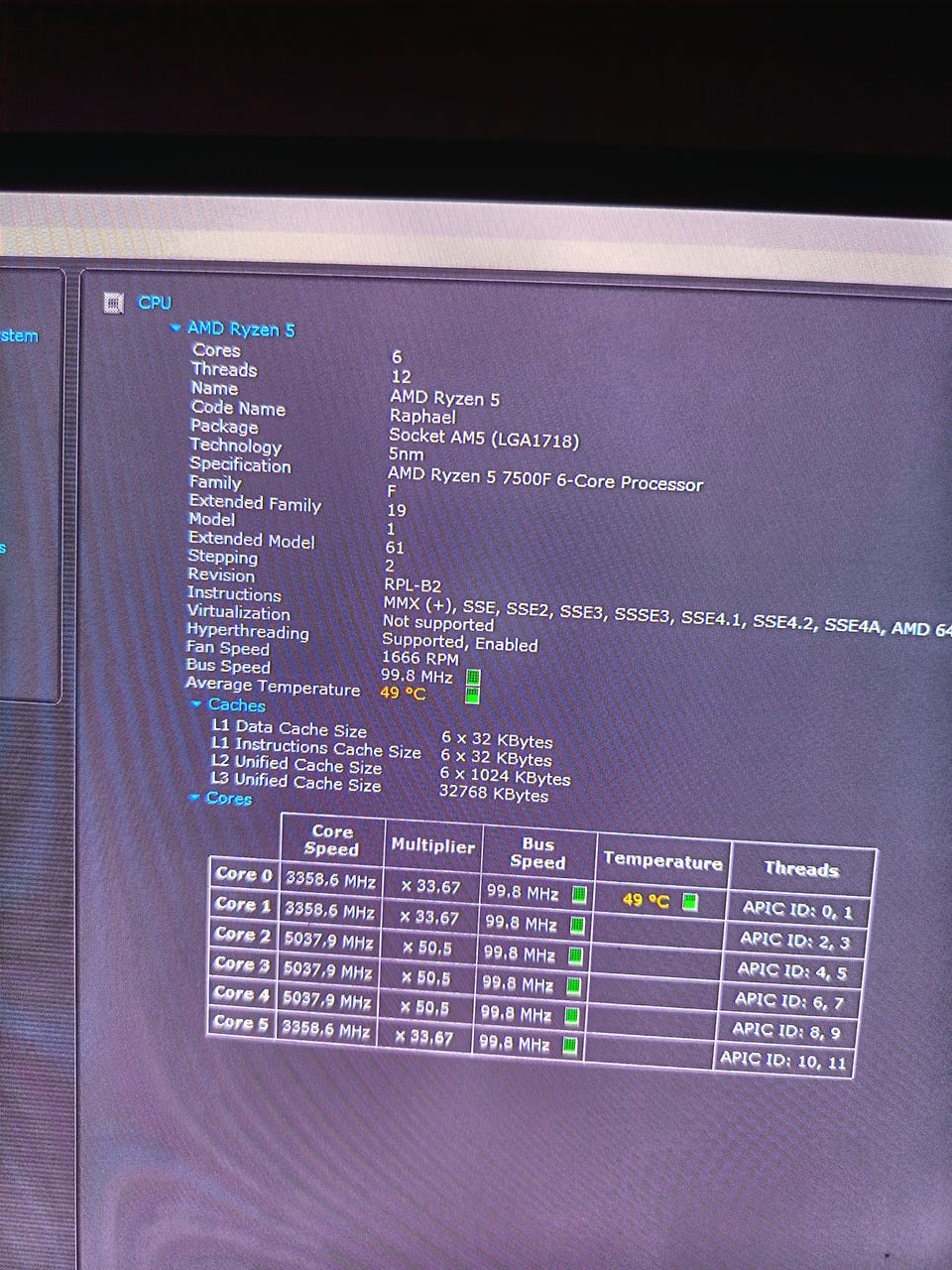
Task: Click the Threads value 12
Action: coord(401,377)
